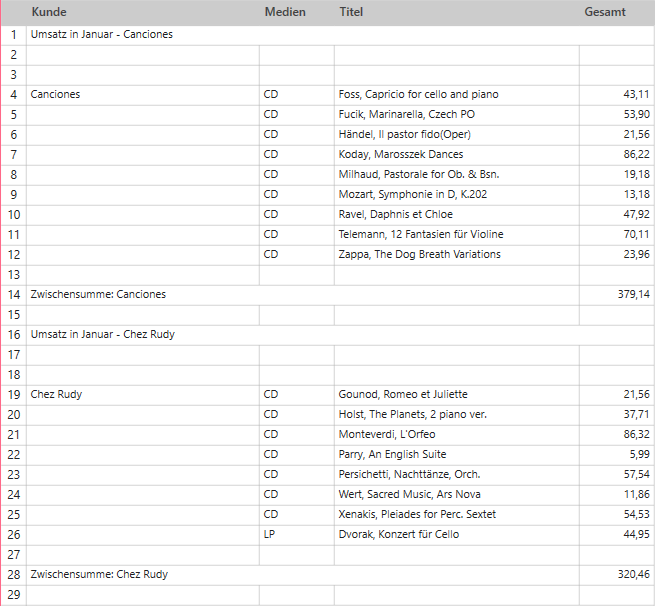The width and height of the screenshot is (655, 606).
Task: Click the subtotal value 379,14
Action: click(x=629, y=295)
